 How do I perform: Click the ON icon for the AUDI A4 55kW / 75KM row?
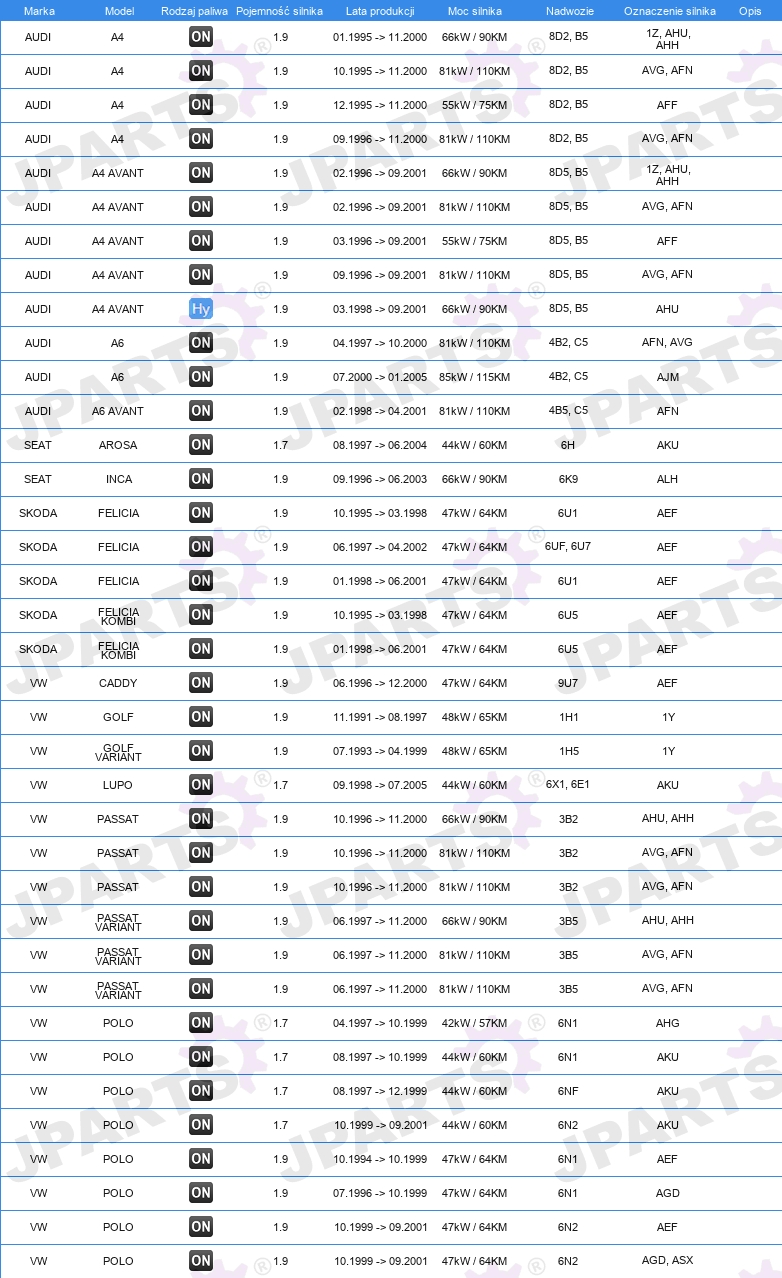coord(201,105)
